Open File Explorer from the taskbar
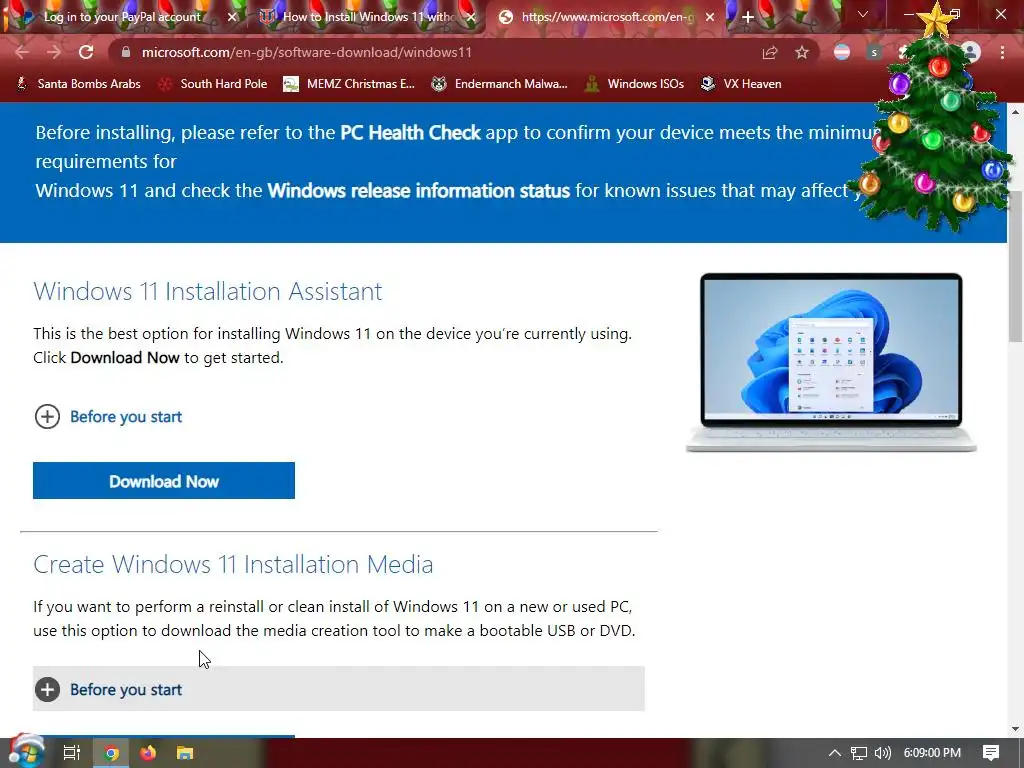1024x768 pixels. pos(185,753)
